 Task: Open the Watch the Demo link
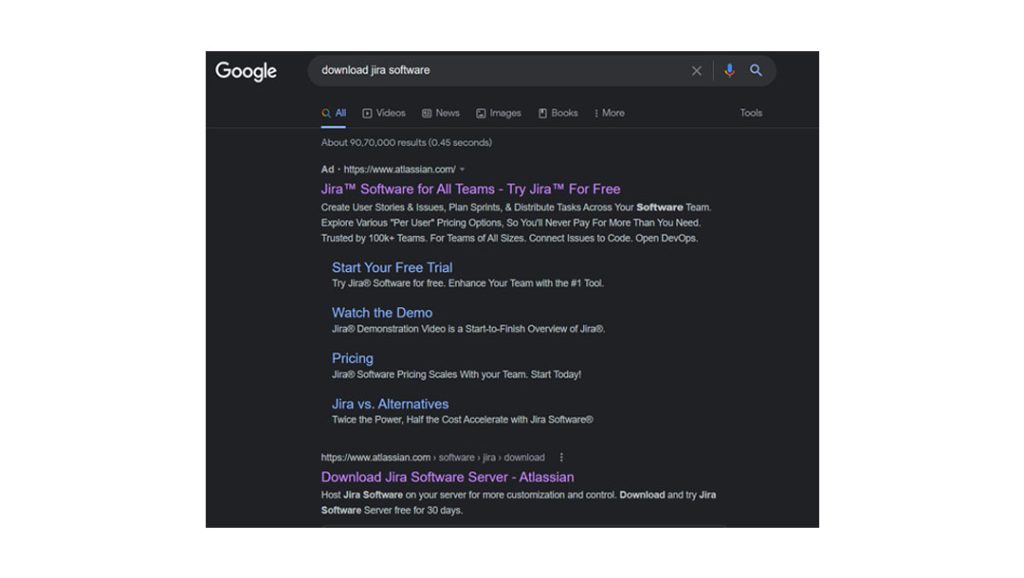click(x=382, y=313)
